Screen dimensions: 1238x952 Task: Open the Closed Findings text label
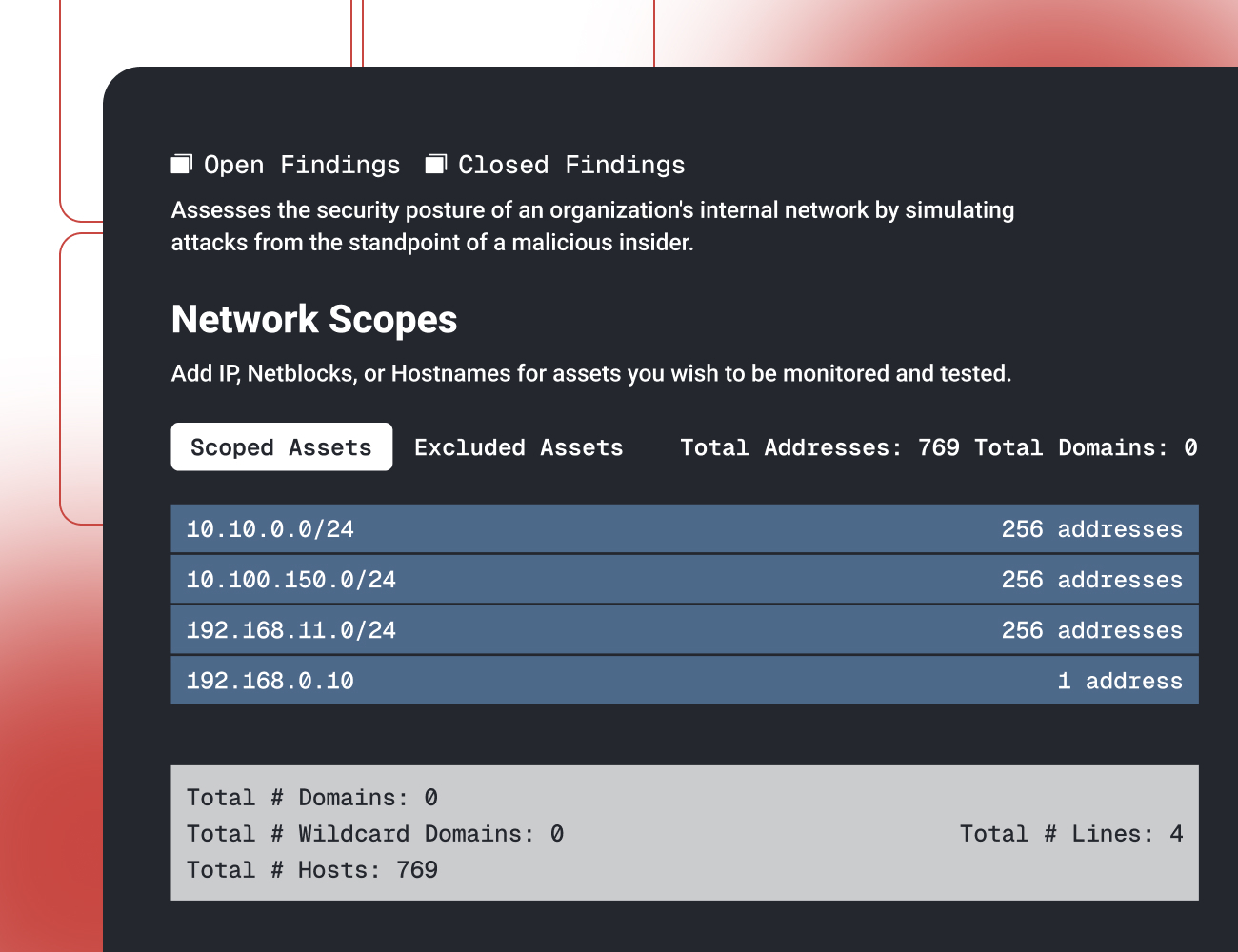coord(571,165)
